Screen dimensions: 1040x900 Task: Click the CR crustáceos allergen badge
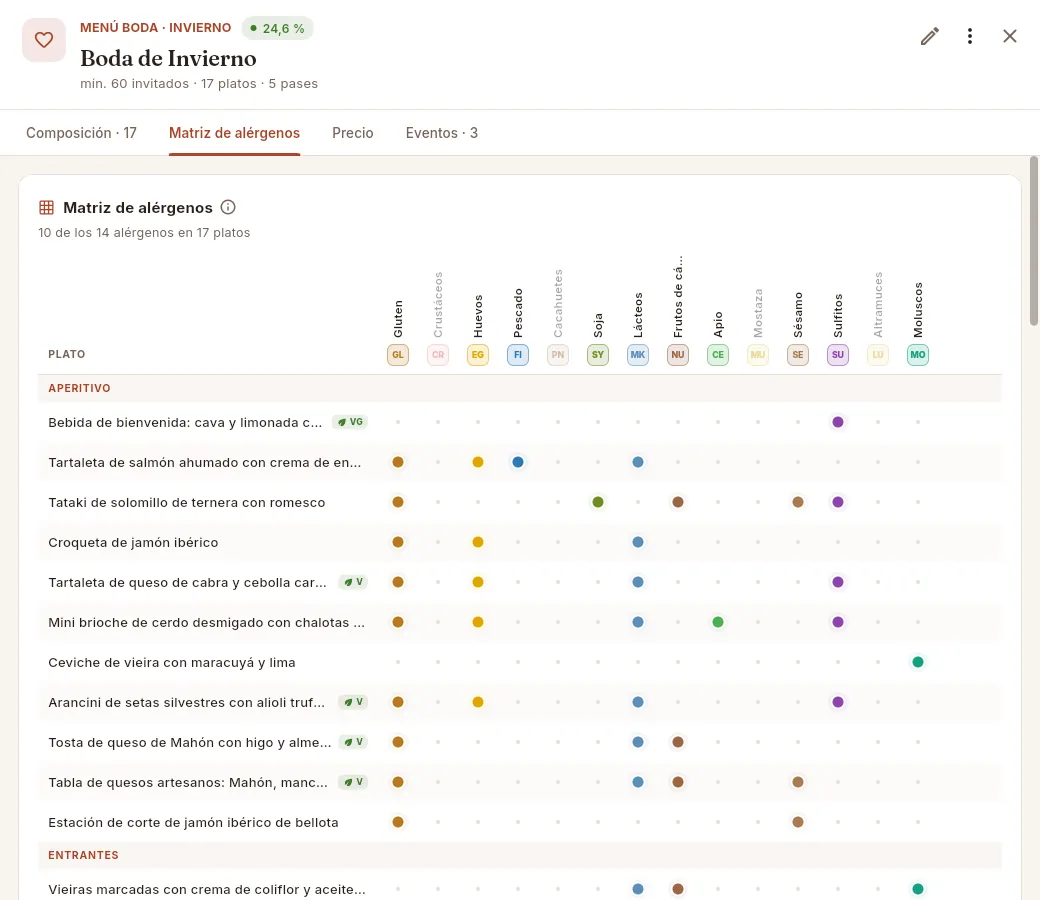[438, 355]
